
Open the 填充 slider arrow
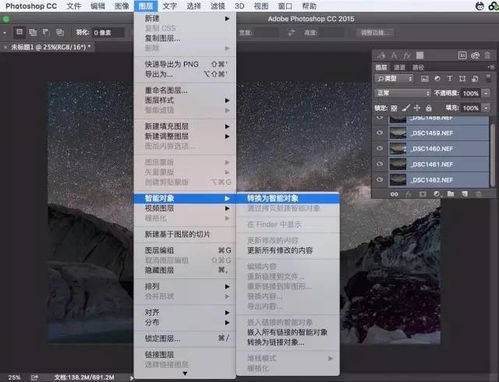pos(486,108)
